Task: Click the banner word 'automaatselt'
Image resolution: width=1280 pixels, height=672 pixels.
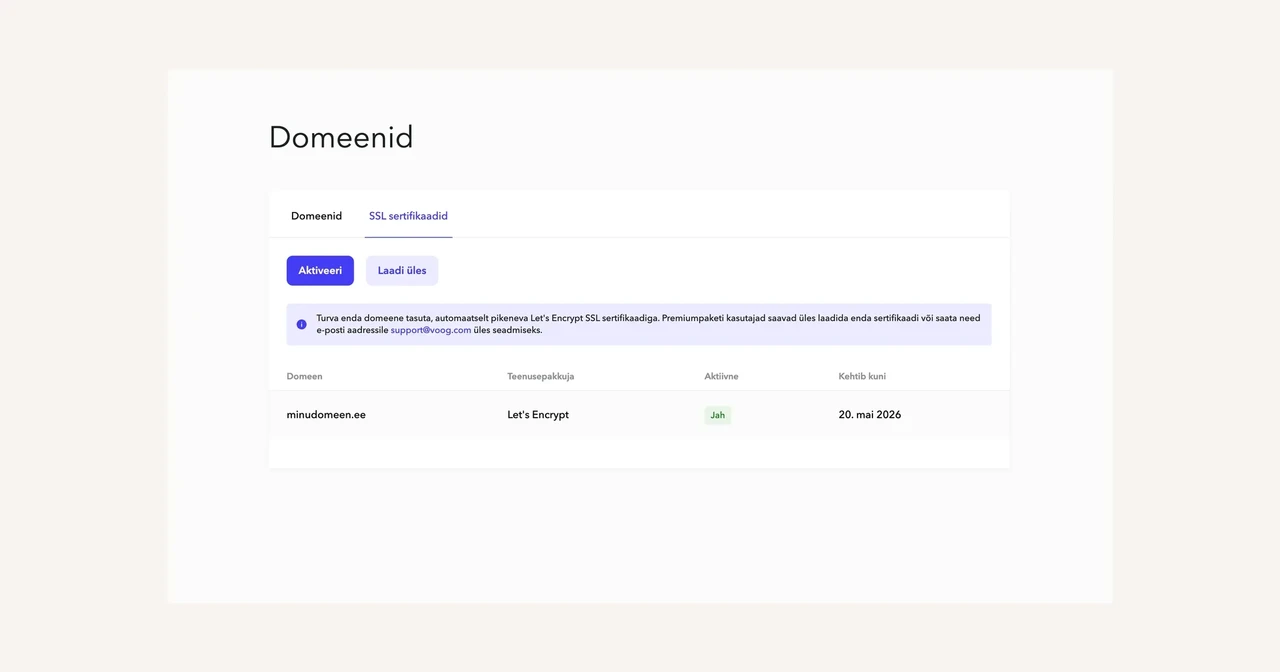Action: click(463, 318)
